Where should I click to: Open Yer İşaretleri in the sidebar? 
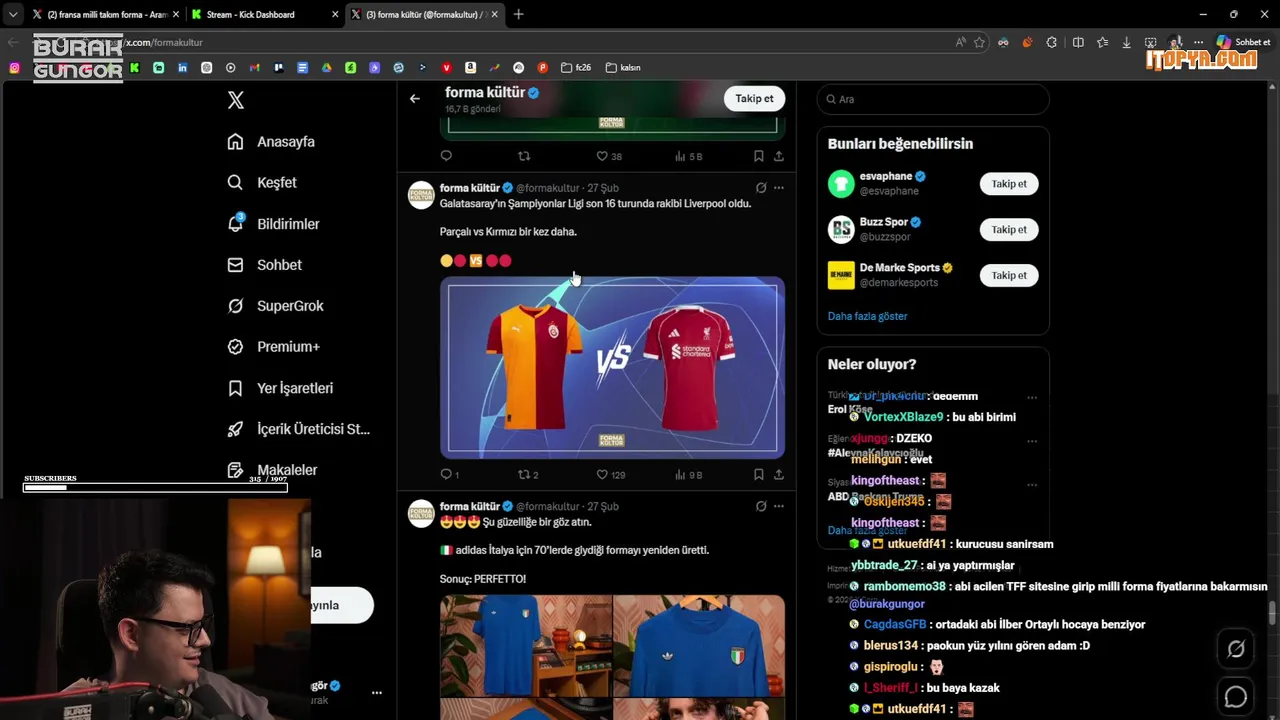tap(280, 388)
